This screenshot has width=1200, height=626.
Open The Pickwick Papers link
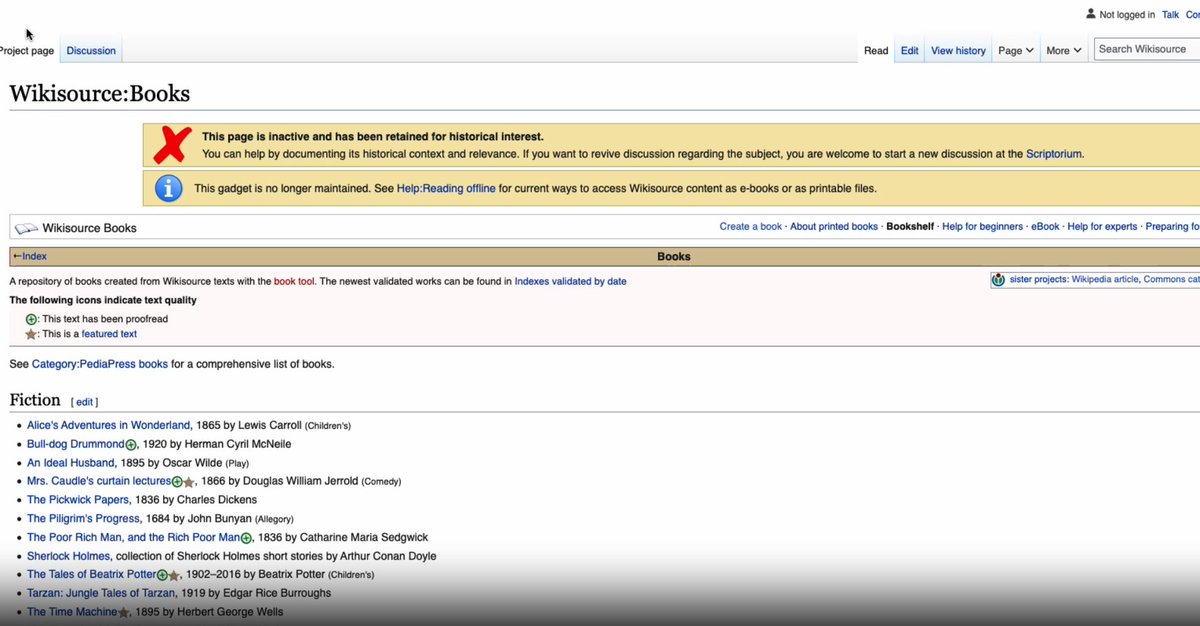click(78, 500)
